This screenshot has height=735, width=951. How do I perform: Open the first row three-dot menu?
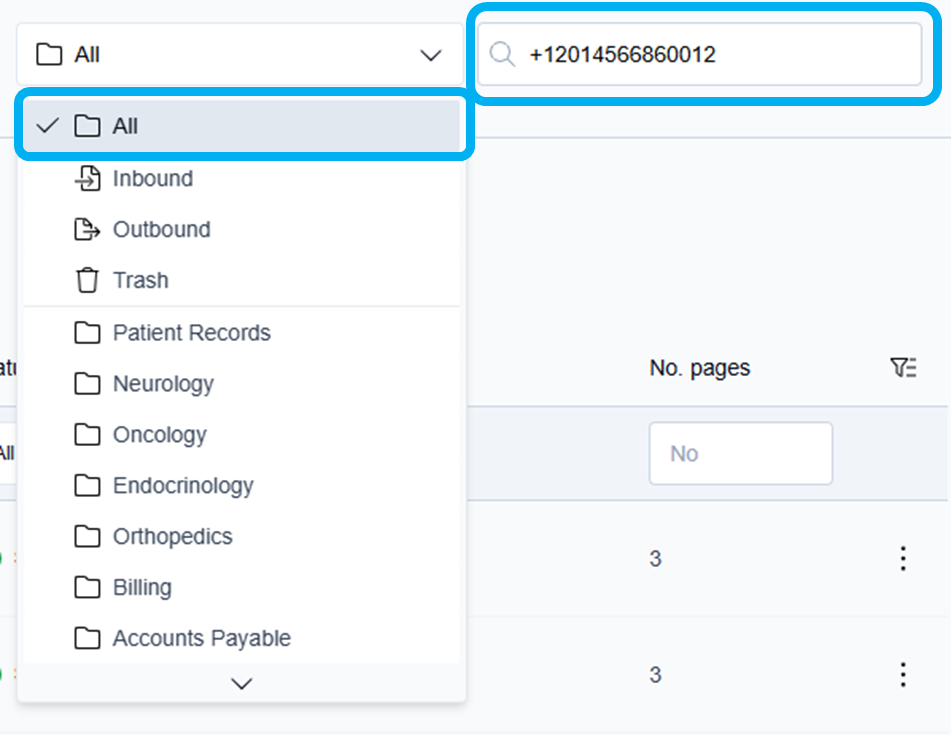pos(903,558)
